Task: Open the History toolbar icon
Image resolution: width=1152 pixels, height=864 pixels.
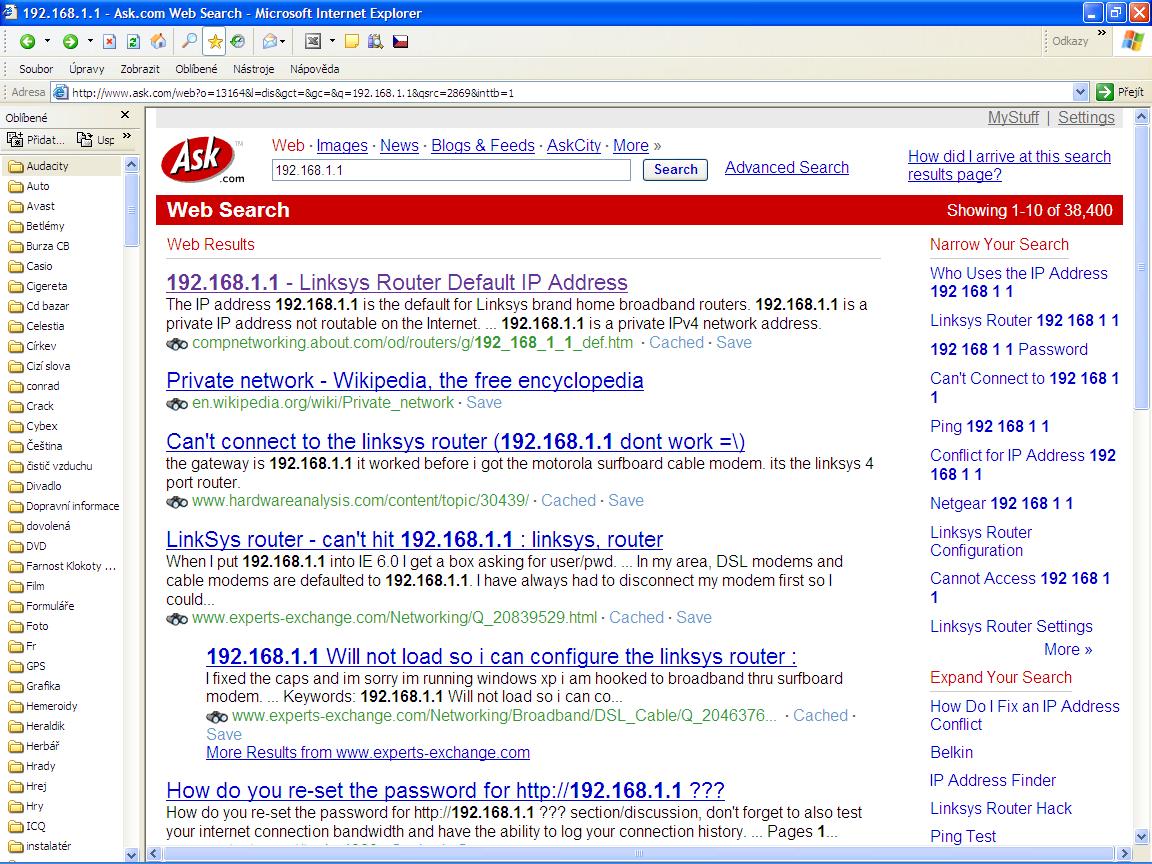Action: [x=237, y=41]
